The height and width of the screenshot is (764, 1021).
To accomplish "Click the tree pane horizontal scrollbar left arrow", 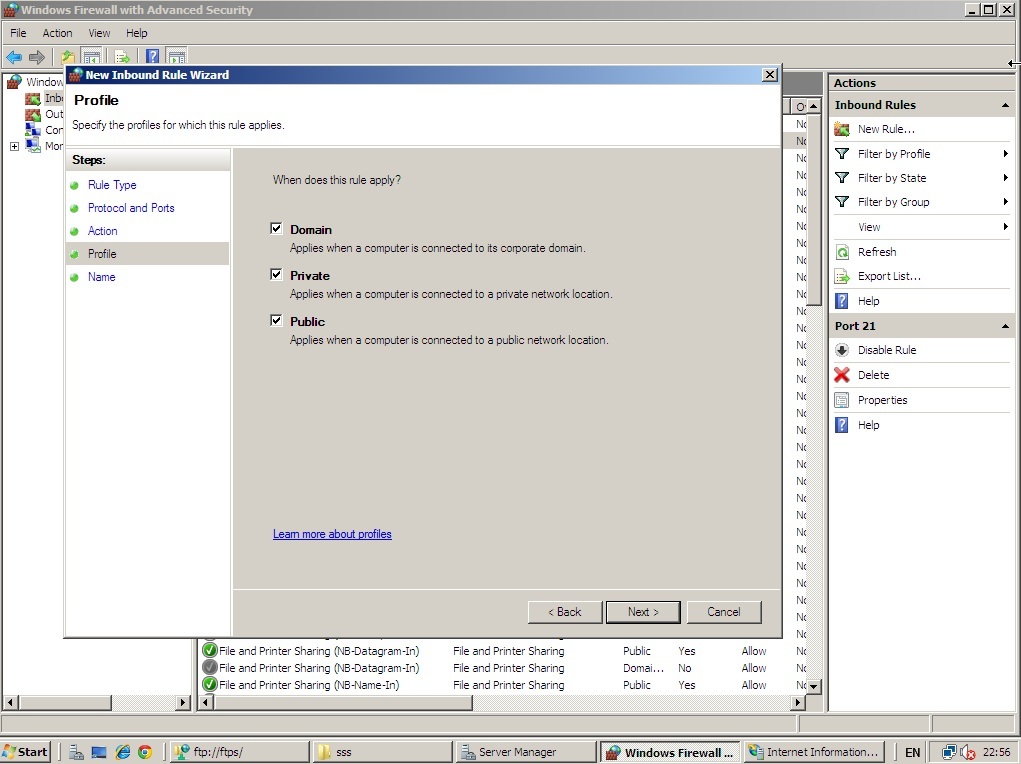I will pyautogui.click(x=10, y=702).
